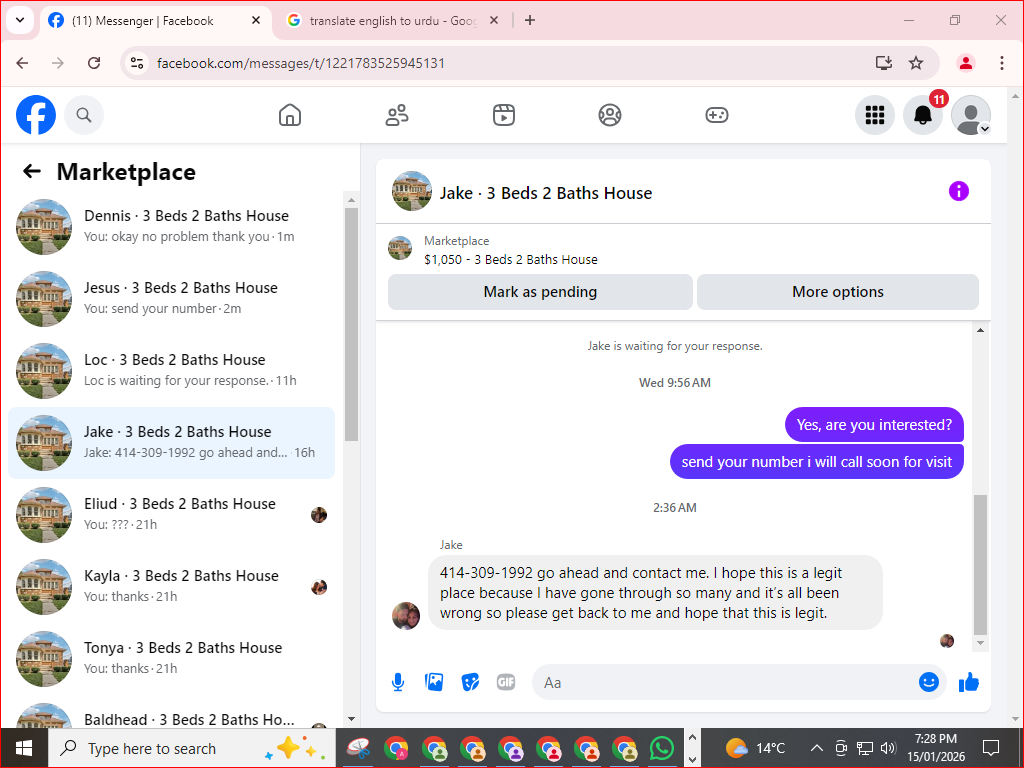Open conversation information purple icon
The image size is (1024, 768).
tap(958, 191)
